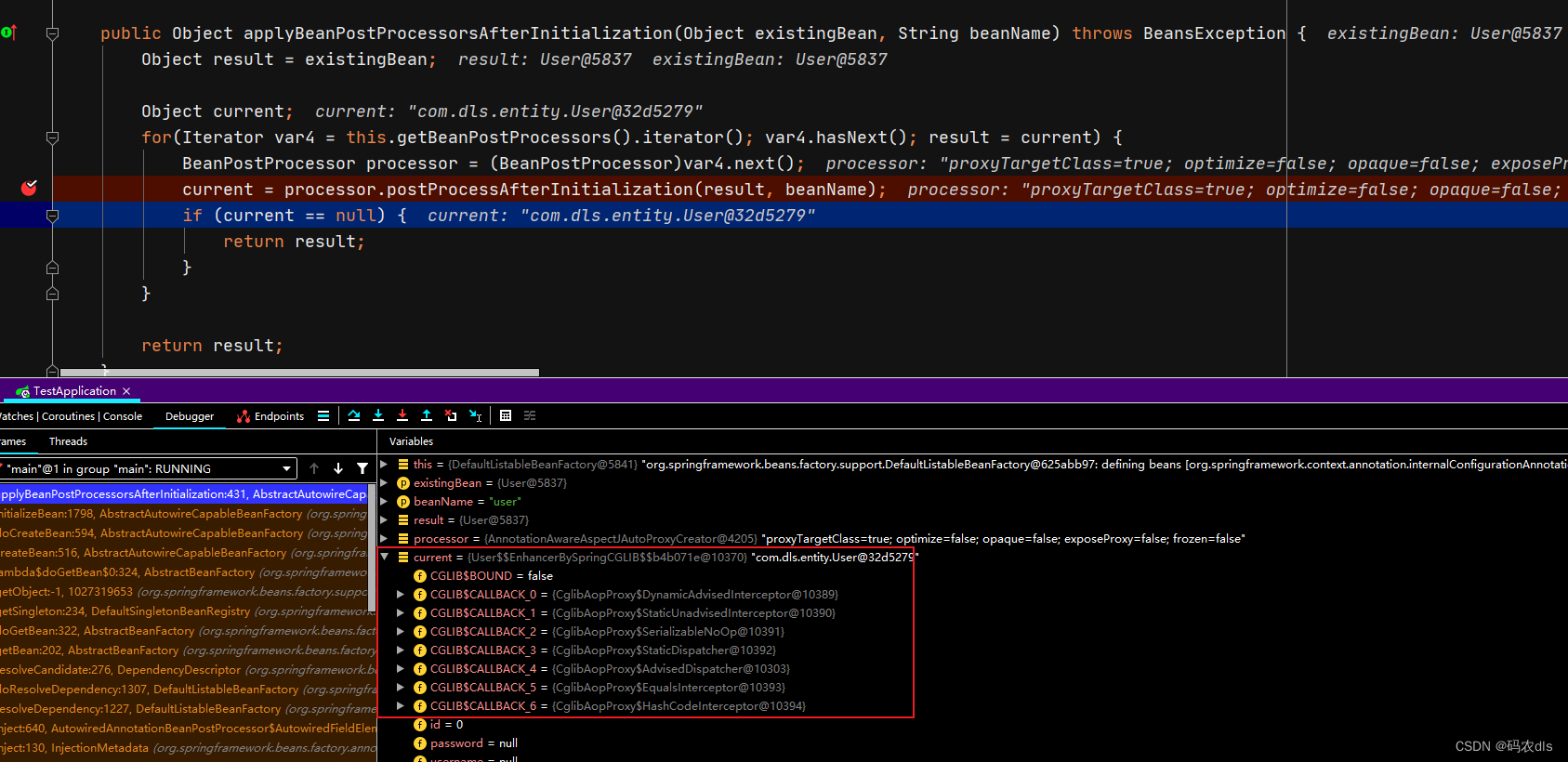Click the Run to Cursor icon

click(x=475, y=415)
